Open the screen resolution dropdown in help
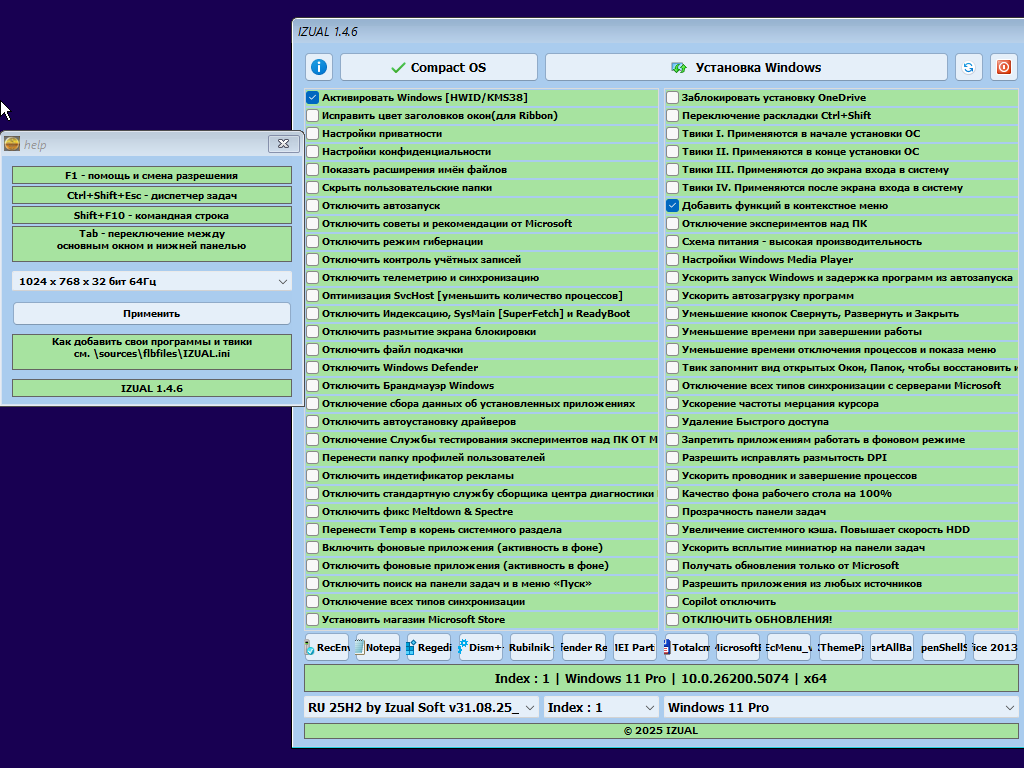 pyautogui.click(x=152, y=281)
